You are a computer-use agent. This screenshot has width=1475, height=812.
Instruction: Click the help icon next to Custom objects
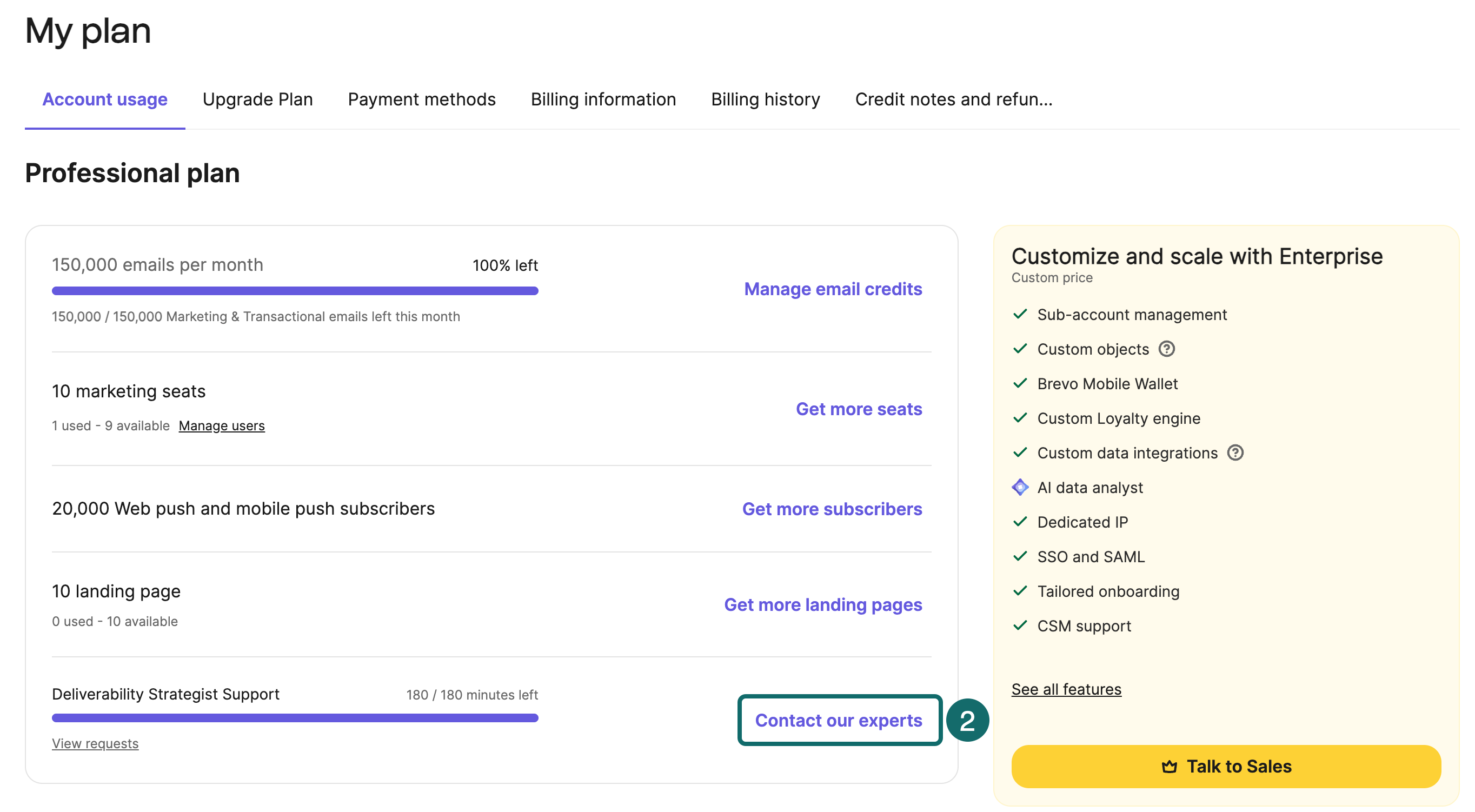coord(1166,349)
